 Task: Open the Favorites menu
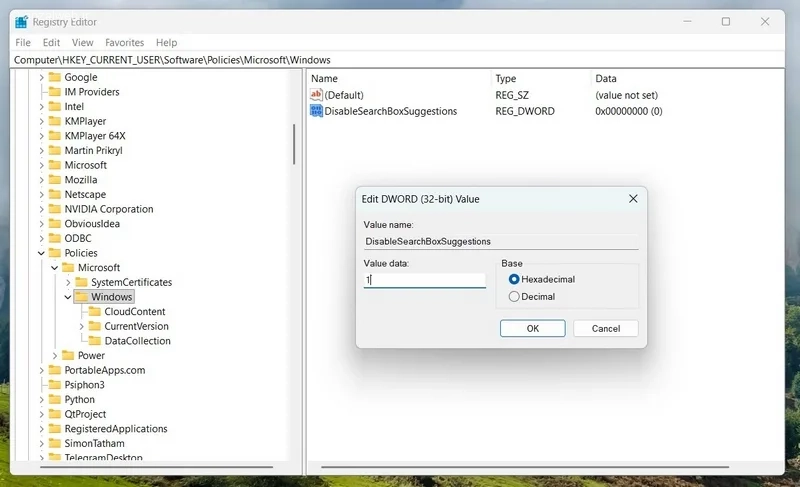124,42
